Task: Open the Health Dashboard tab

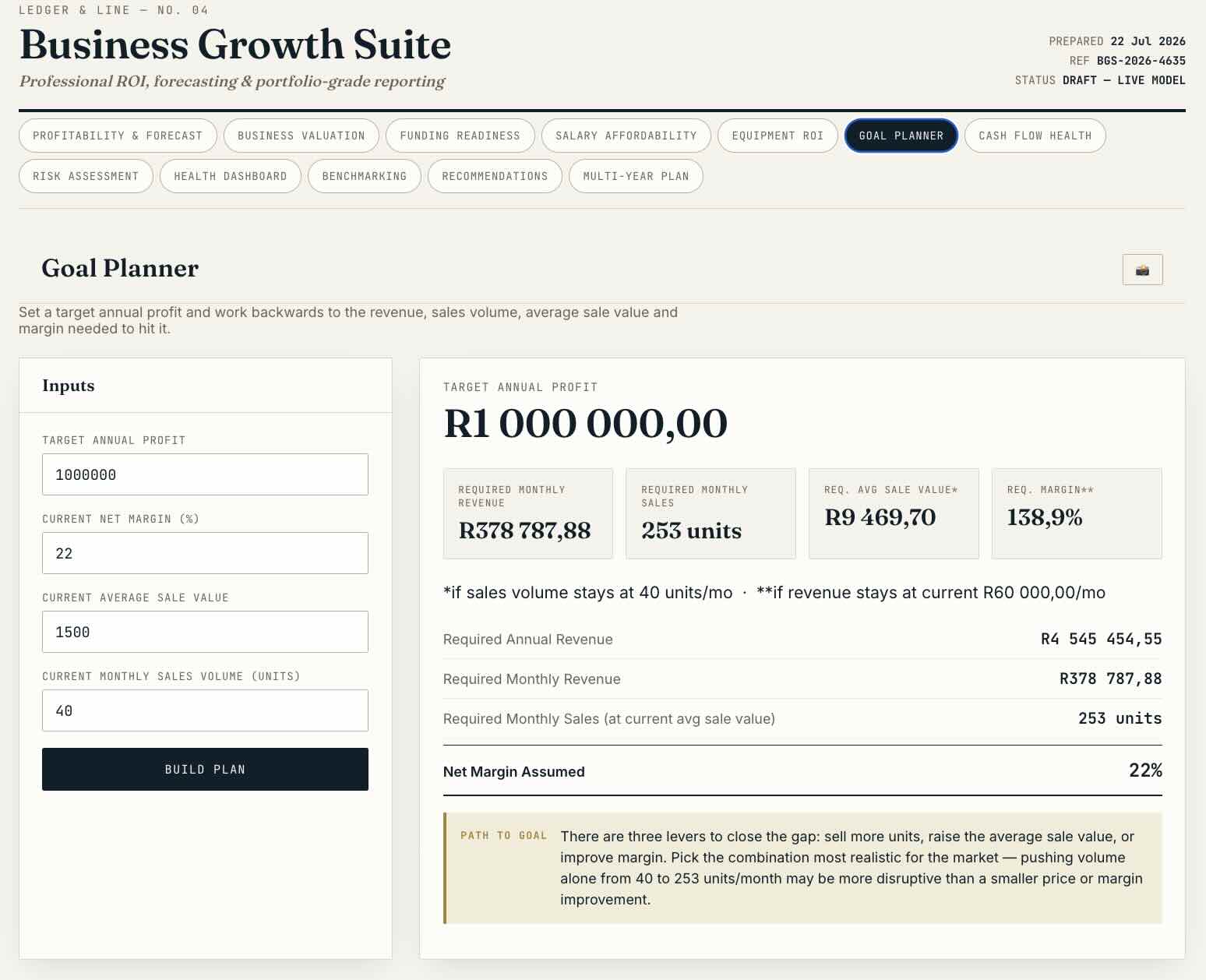Action: coord(231,176)
